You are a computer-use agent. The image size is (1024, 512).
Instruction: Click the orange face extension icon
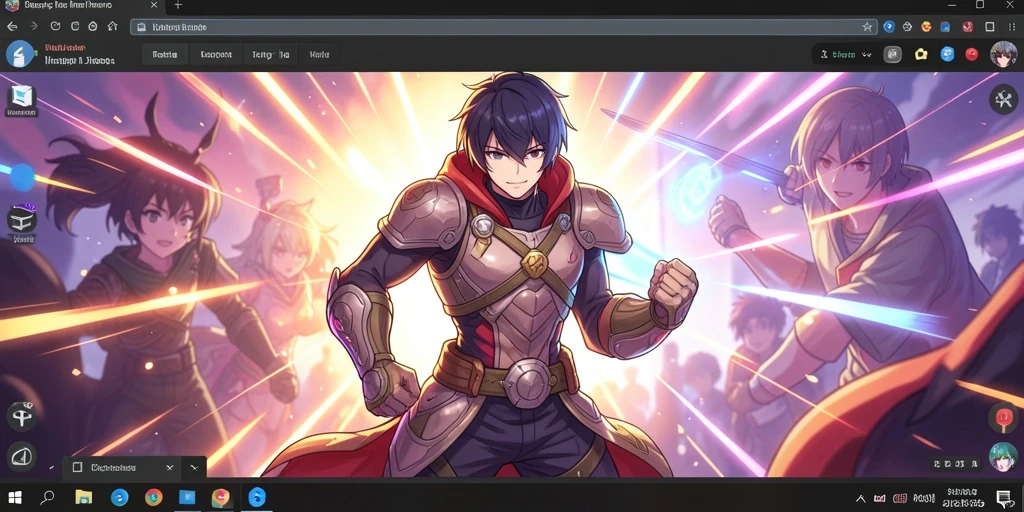coord(926,27)
